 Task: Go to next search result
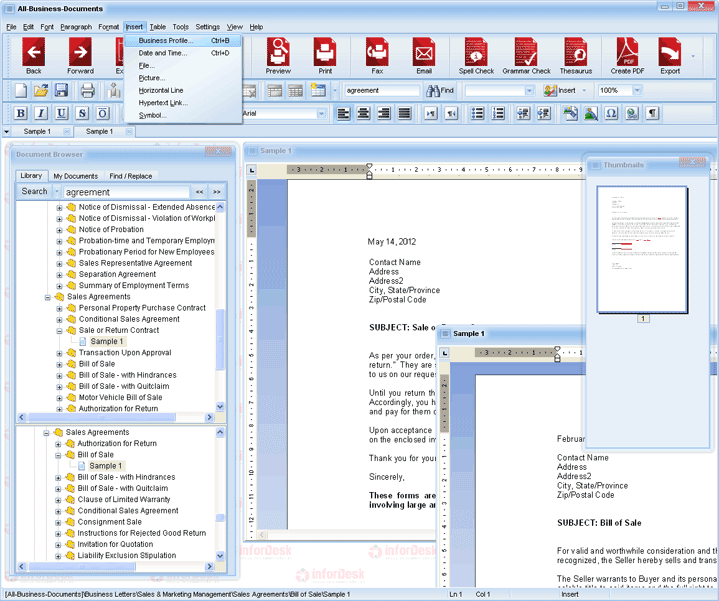(216, 192)
